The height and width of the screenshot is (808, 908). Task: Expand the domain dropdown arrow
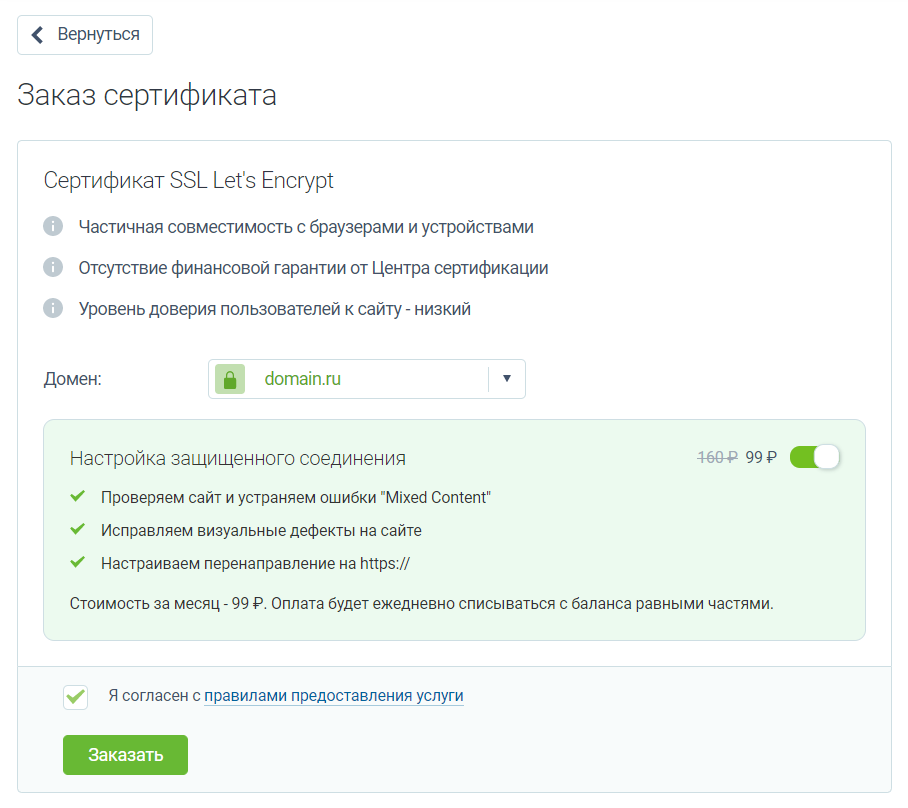(x=506, y=379)
